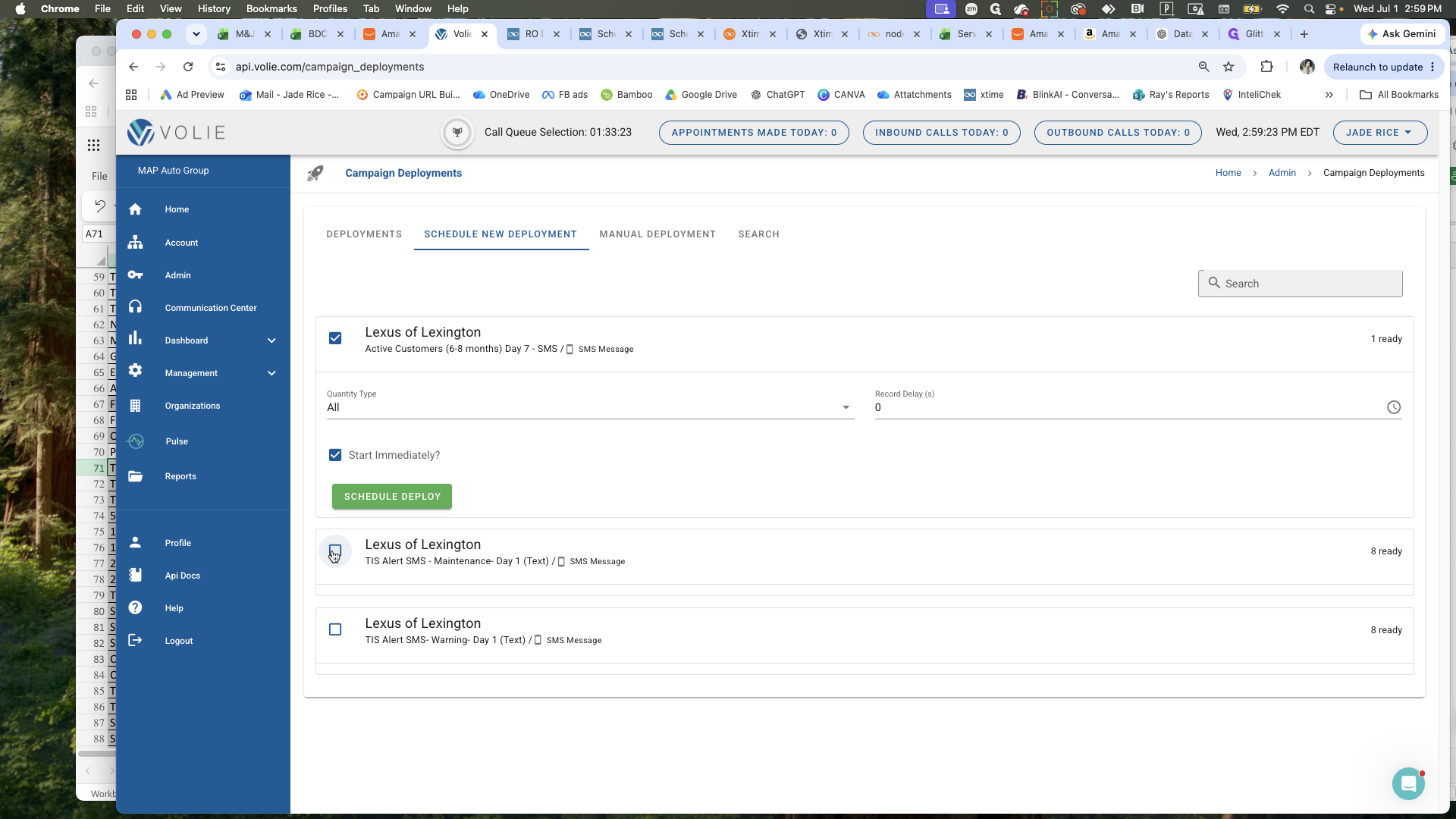Open the Api Docs puzzle icon
The width and height of the screenshot is (1456, 819).
coord(135,576)
